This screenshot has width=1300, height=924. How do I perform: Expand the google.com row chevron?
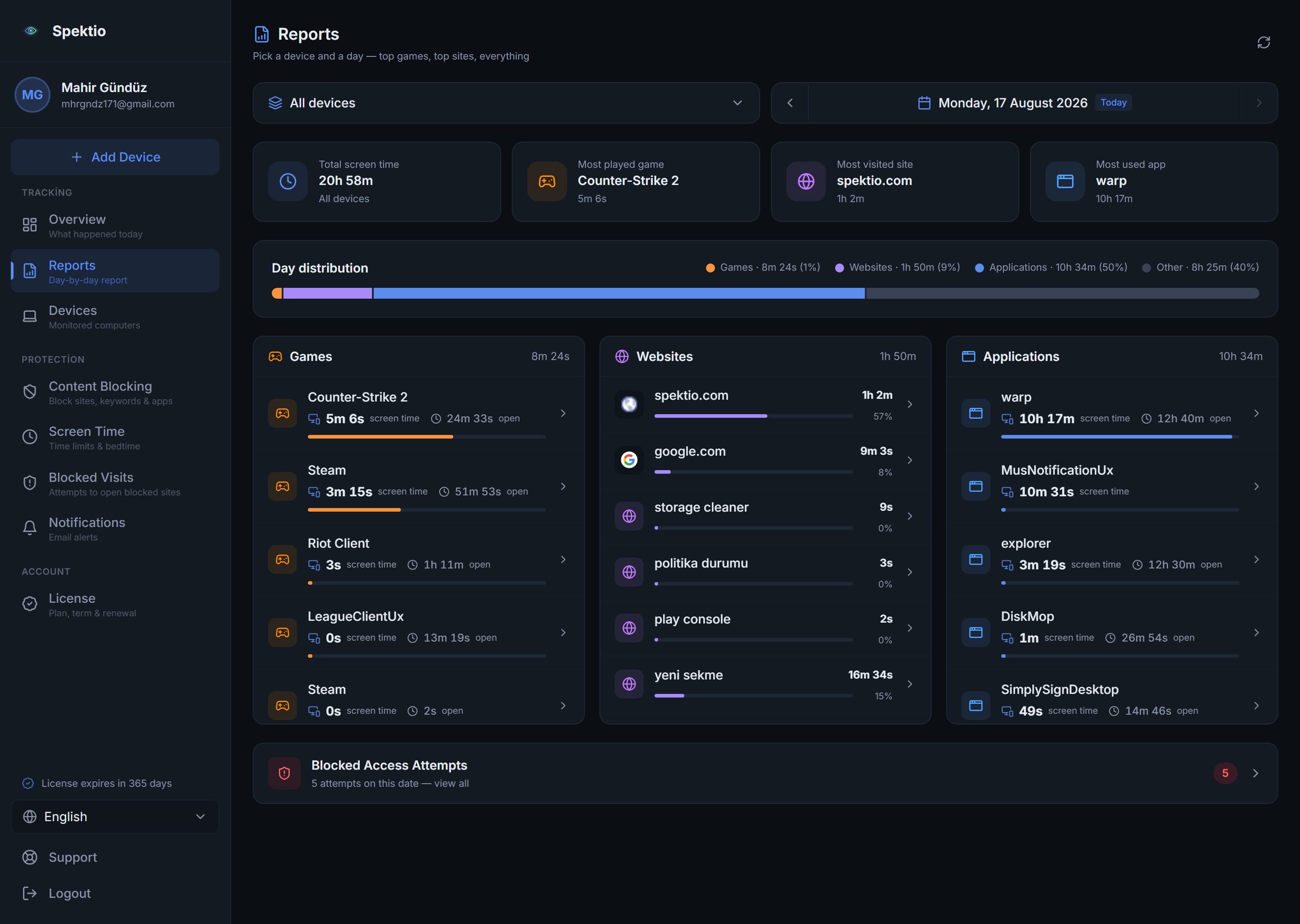(x=910, y=460)
